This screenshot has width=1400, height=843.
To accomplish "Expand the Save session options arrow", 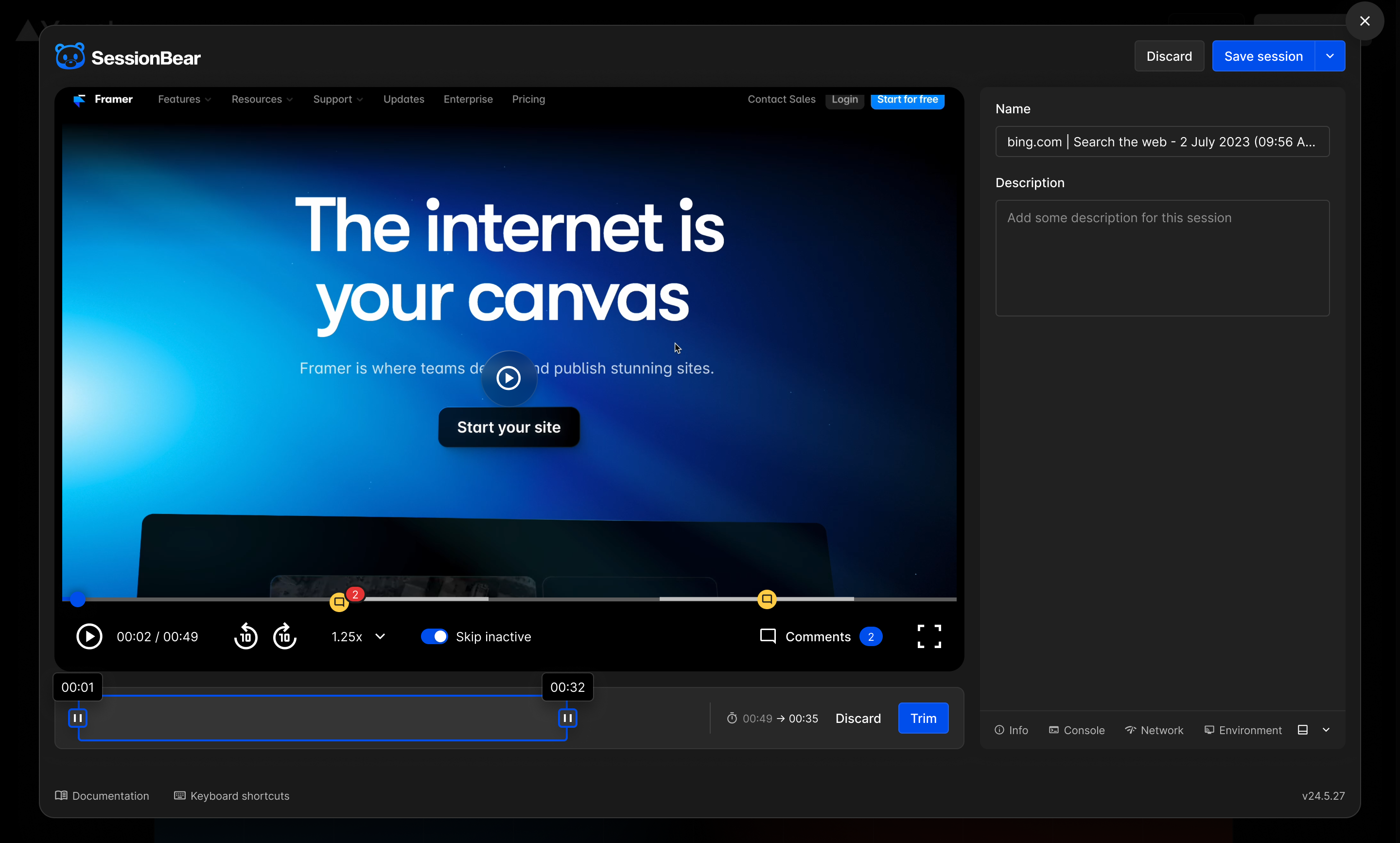I will click(x=1330, y=56).
